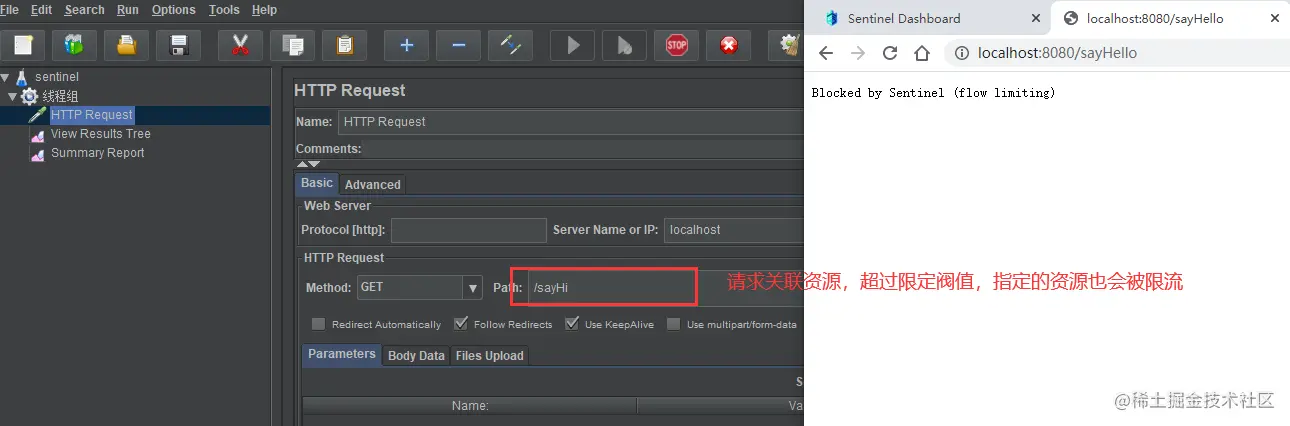Toggle the Use multipart/form-data checkbox
Screen dimensions: 1290x426
pos(673,324)
